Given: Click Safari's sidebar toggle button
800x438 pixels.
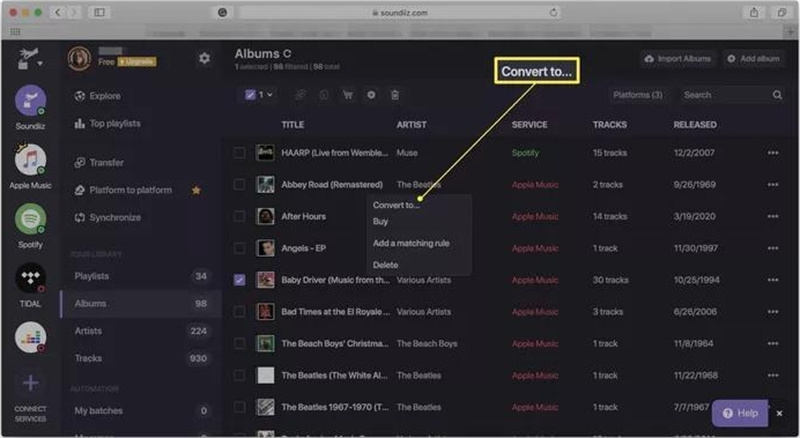Looking at the screenshot, I should [x=99, y=12].
